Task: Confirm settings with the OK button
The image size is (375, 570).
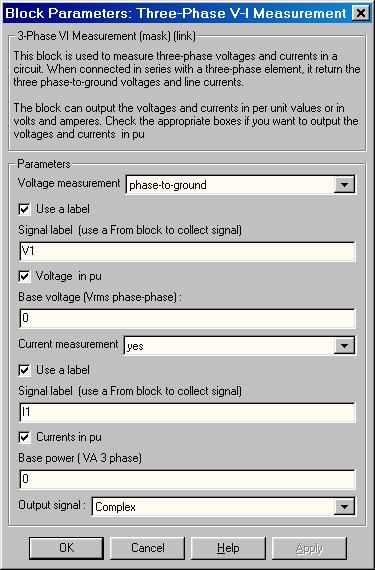Action: pyautogui.click(x=66, y=548)
